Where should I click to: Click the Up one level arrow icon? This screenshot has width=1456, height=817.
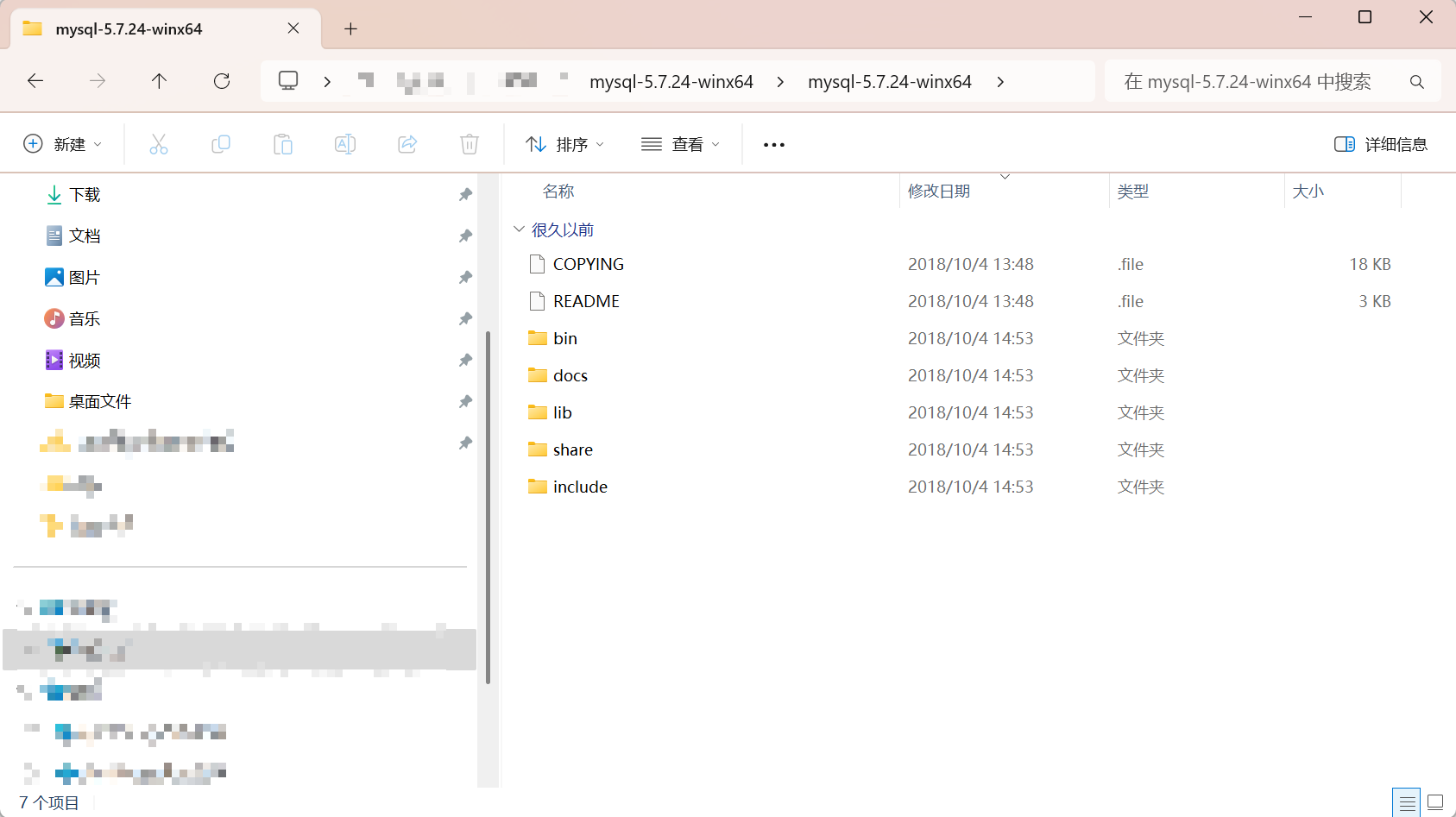[160, 80]
